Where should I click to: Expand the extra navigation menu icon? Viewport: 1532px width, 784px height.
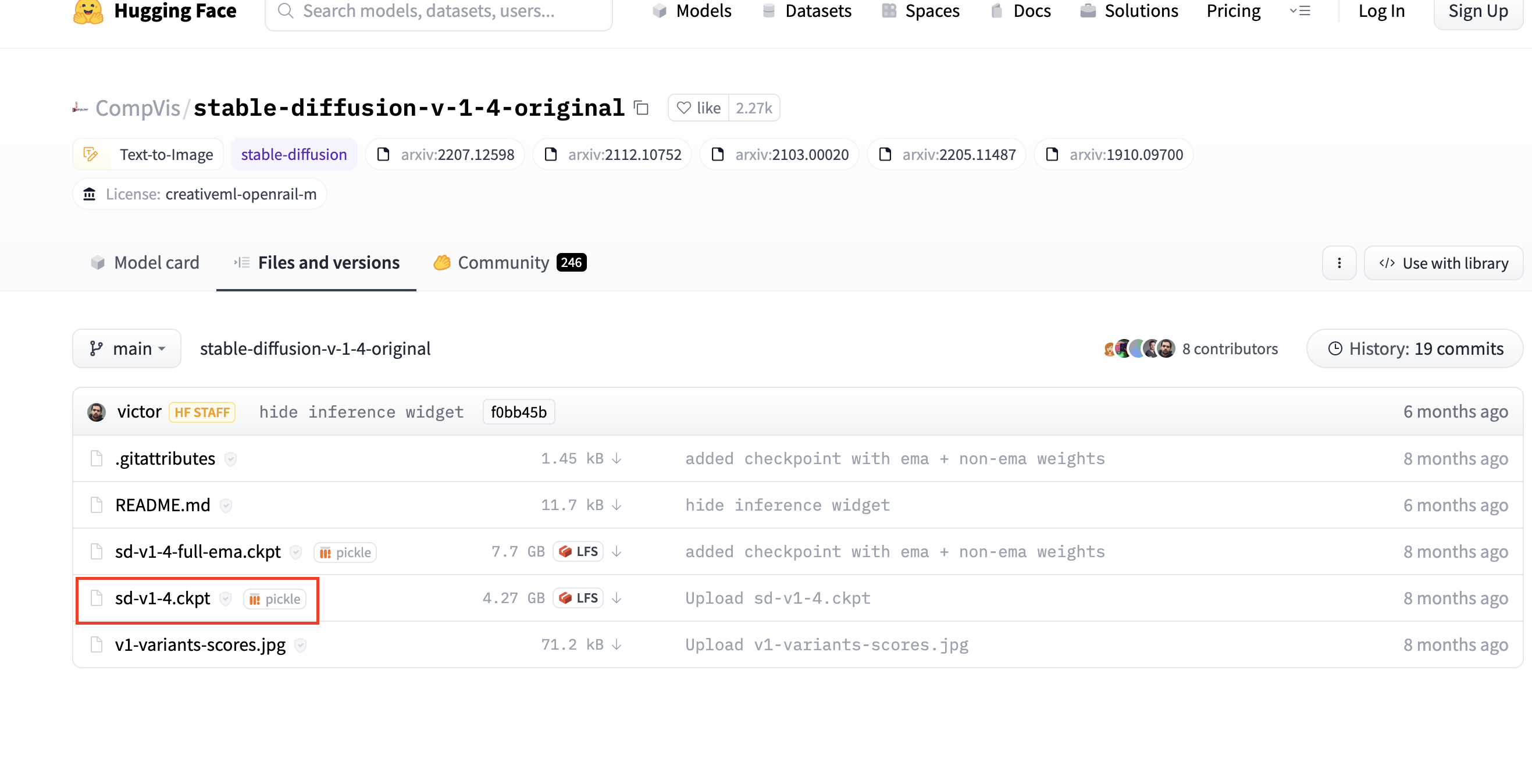(x=1300, y=10)
